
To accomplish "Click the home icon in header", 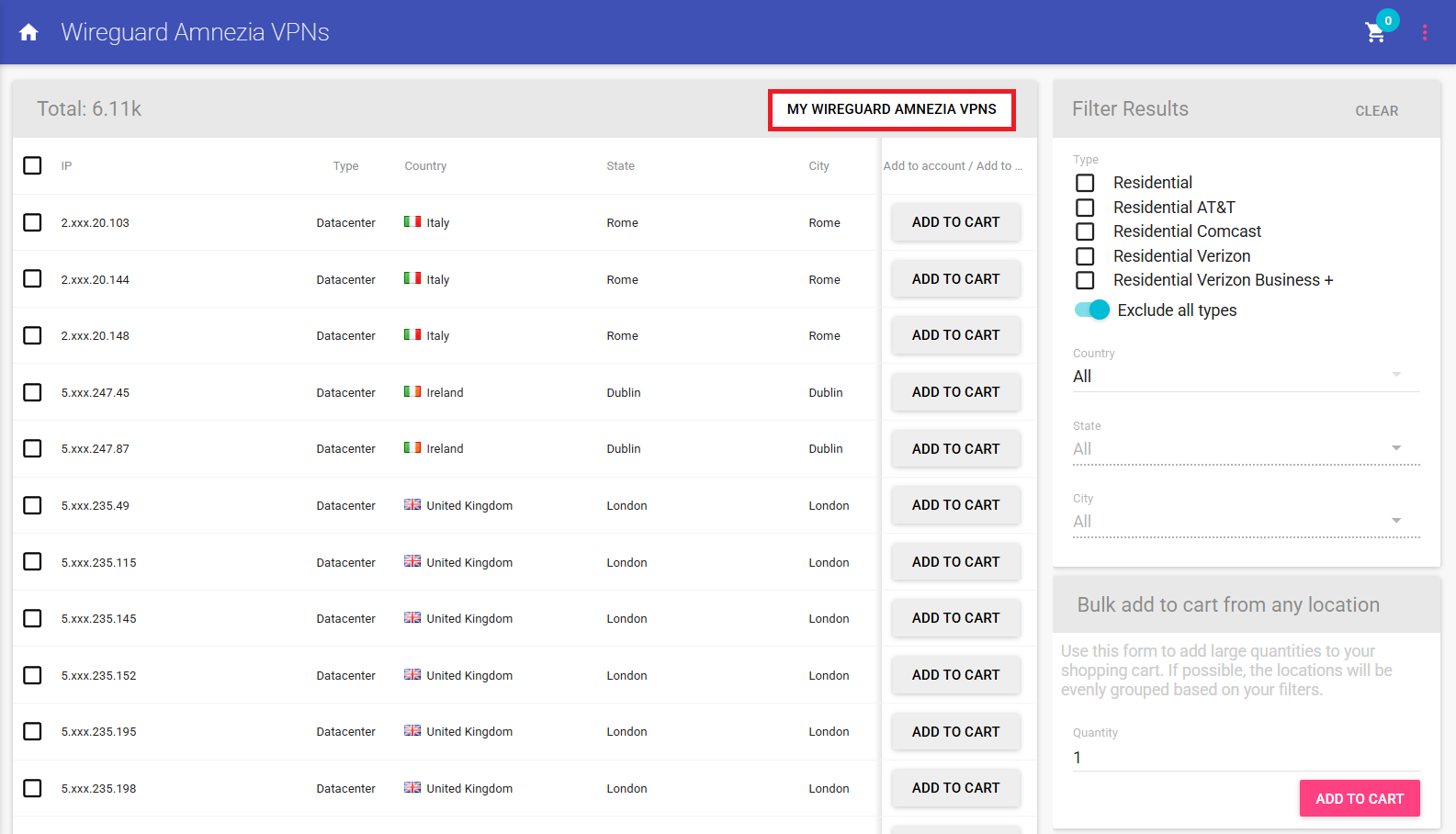I will click(28, 32).
